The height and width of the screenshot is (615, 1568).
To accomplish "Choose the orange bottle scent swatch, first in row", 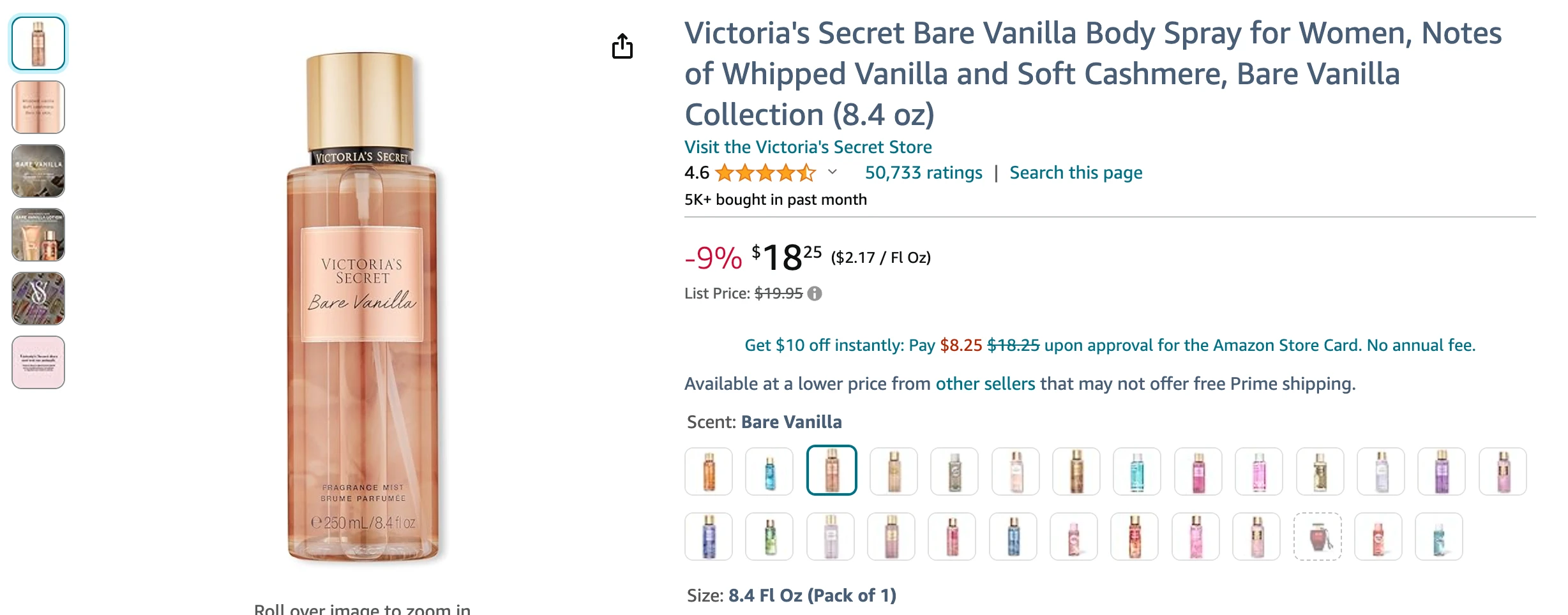I will (709, 471).
